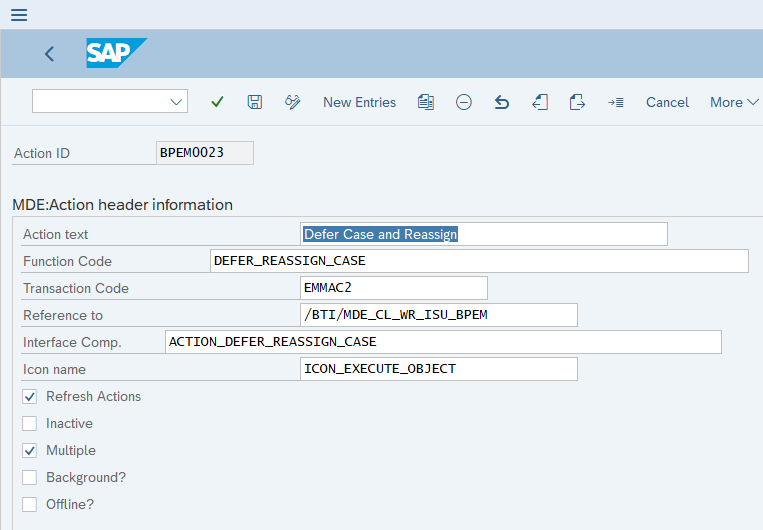Go to the previous entry icon
Screen dimensions: 763x530
pyautogui.click(x=540, y=102)
